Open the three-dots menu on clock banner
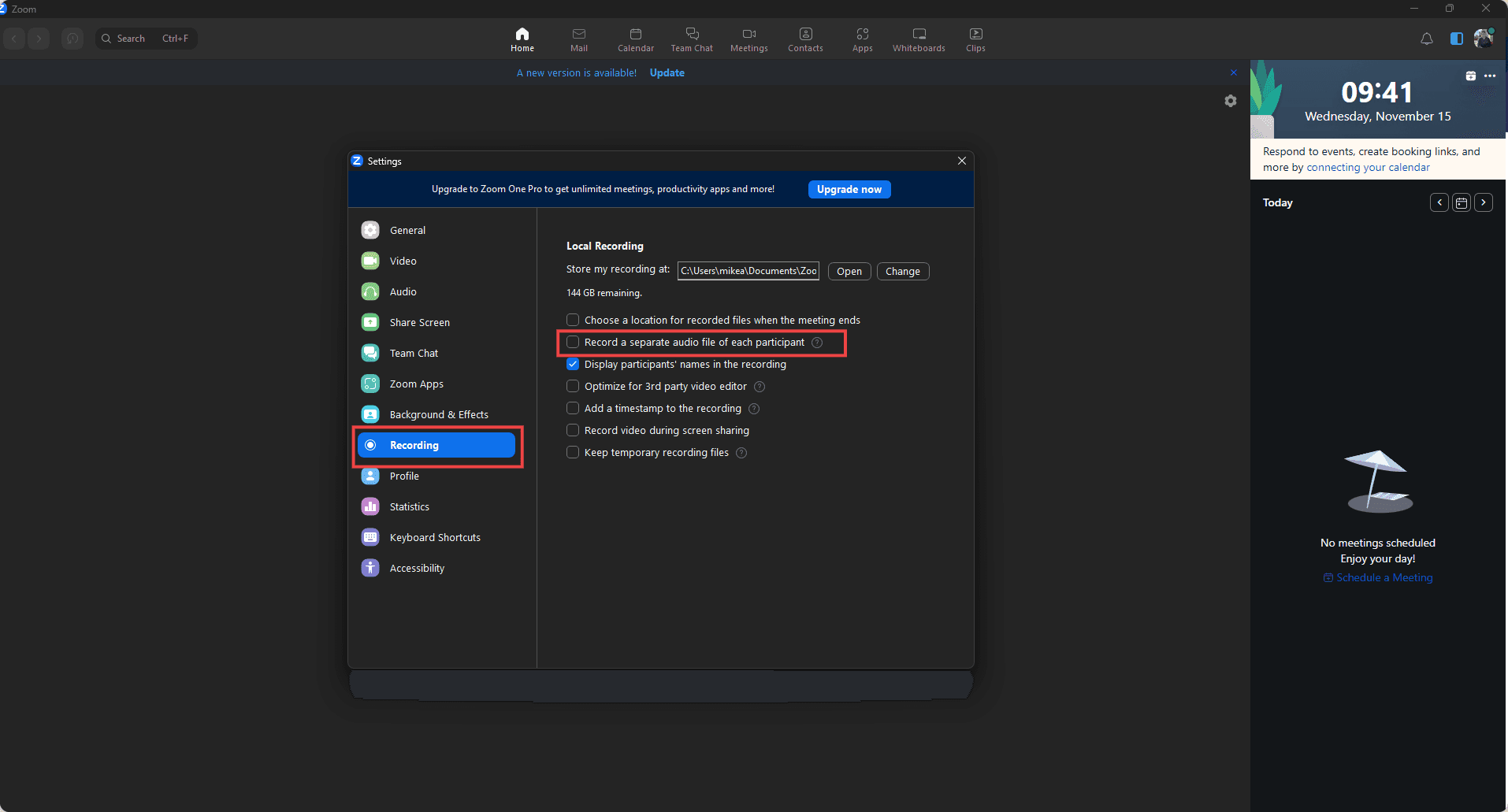The width and height of the screenshot is (1508, 812). point(1490,76)
